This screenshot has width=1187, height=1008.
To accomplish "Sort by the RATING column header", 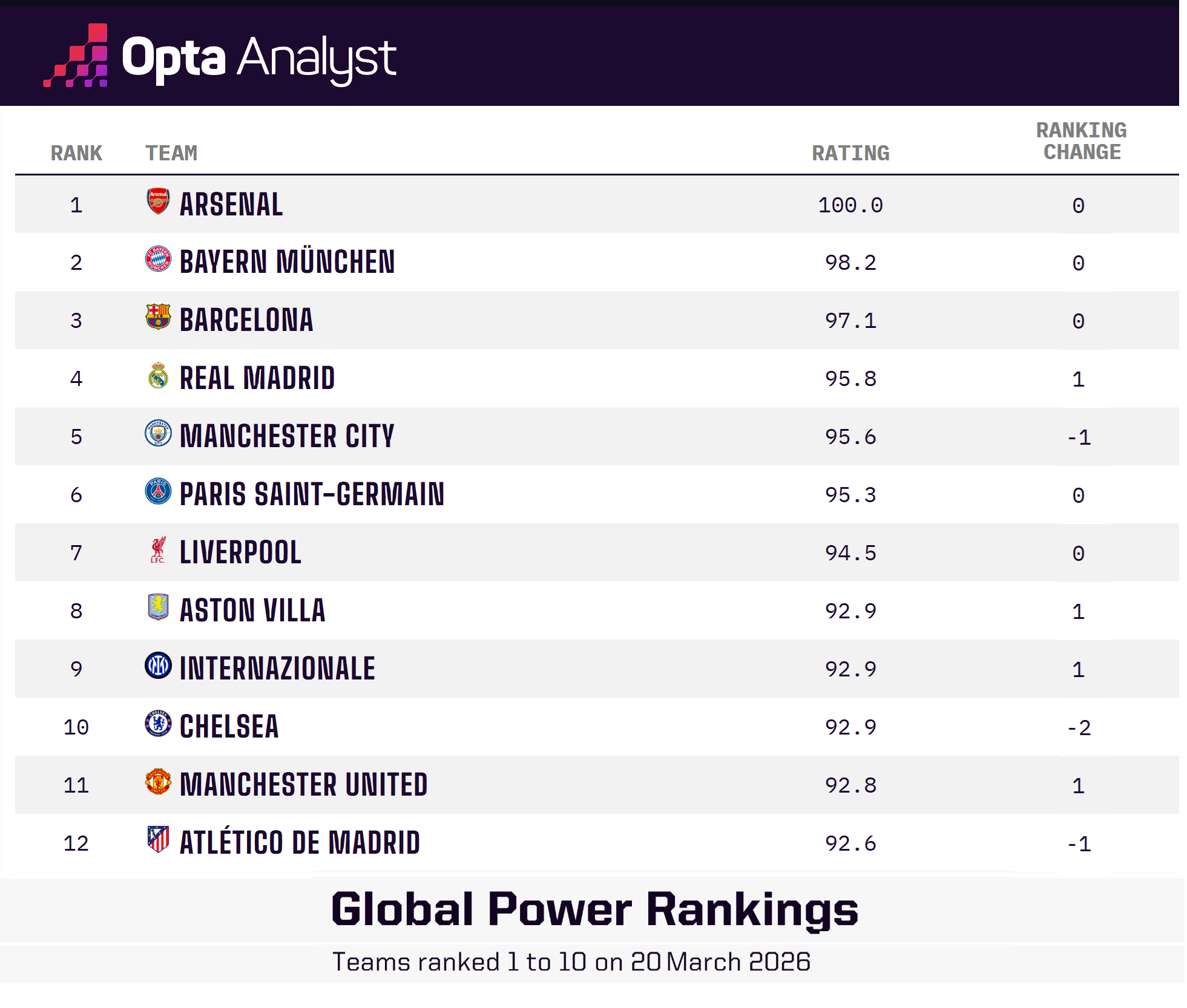I will pos(850,153).
